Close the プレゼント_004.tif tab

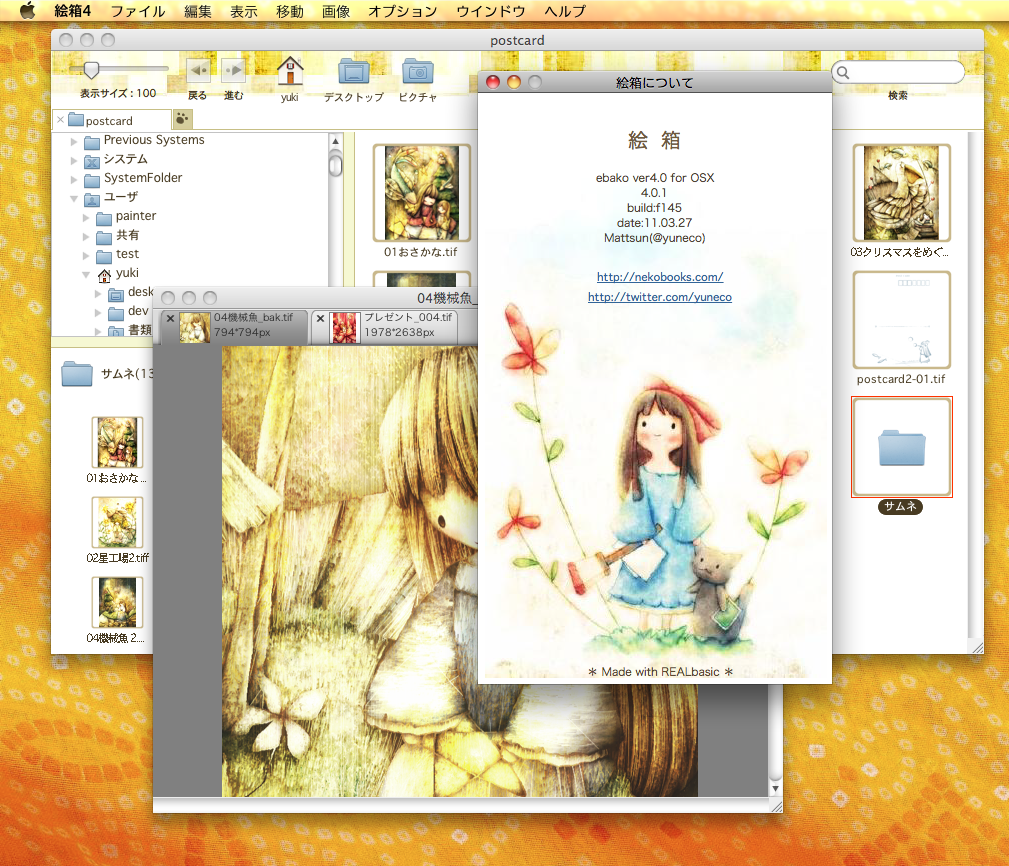point(320,318)
